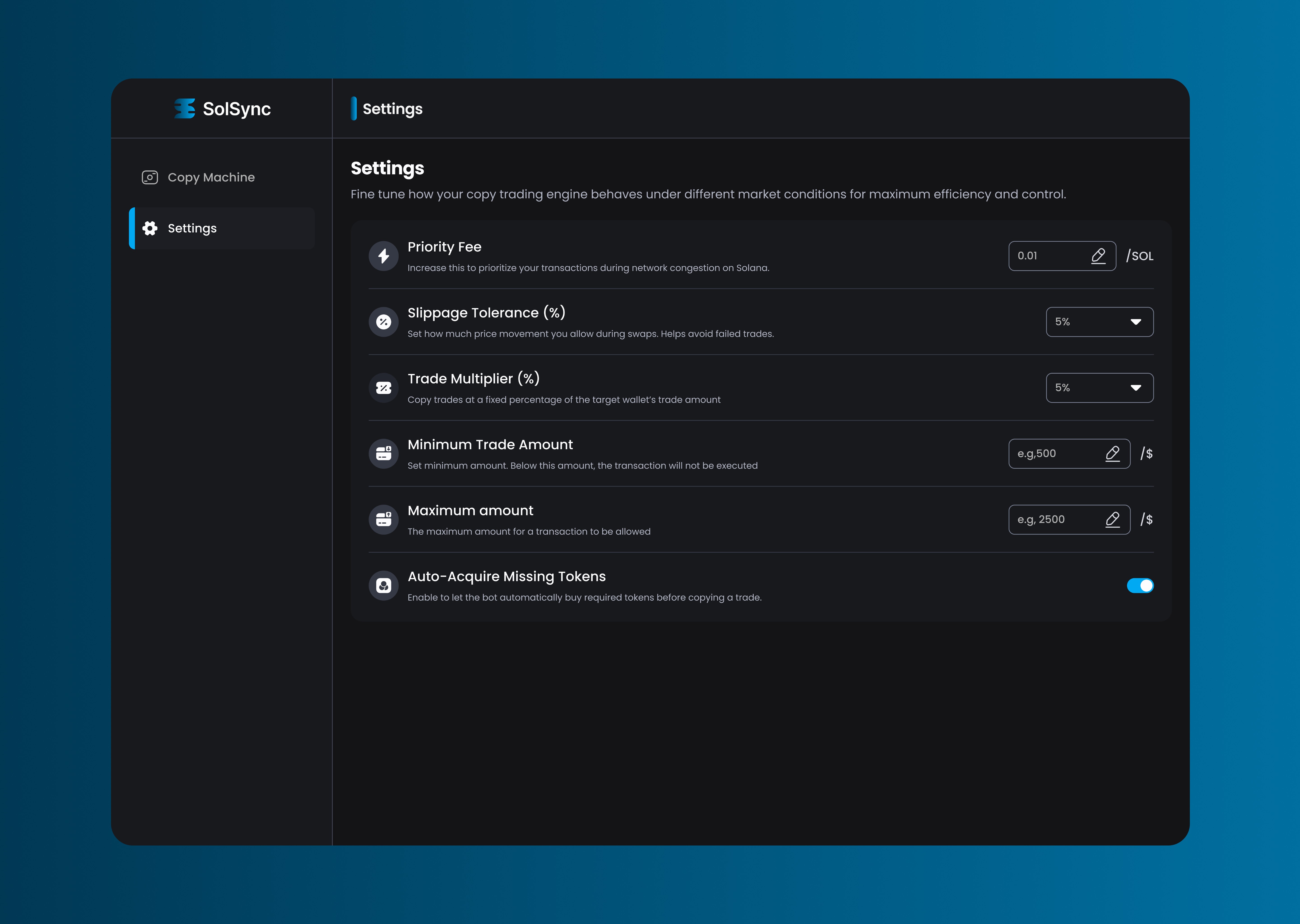The image size is (1300, 924).
Task: Click the "Copy trades at a fixed percentage" text
Action: pos(564,400)
